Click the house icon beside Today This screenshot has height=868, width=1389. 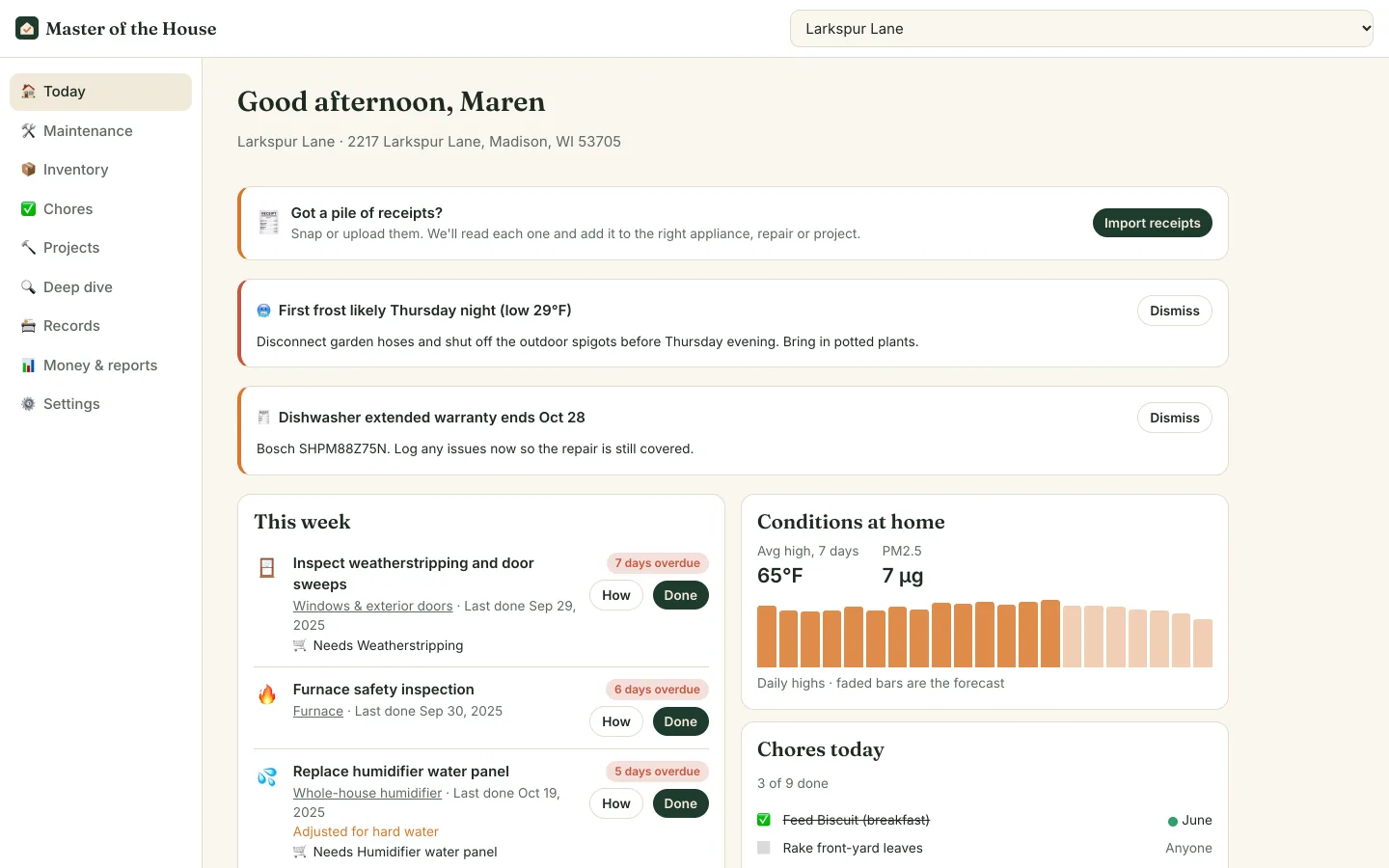click(29, 92)
